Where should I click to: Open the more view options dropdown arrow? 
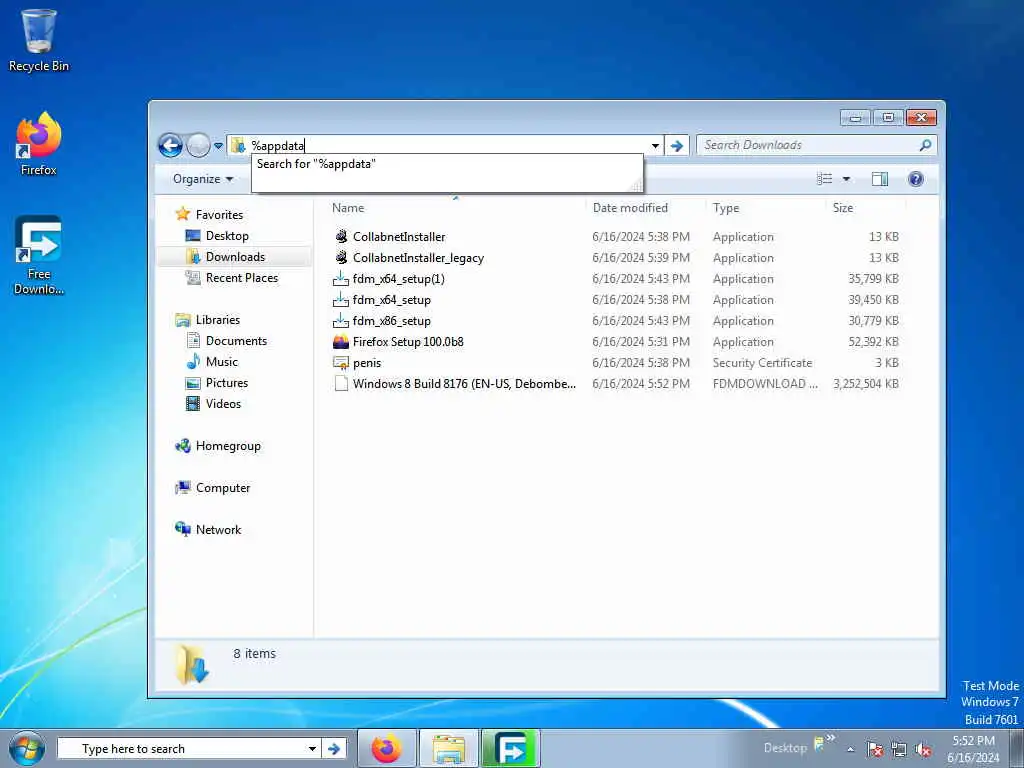(846, 179)
